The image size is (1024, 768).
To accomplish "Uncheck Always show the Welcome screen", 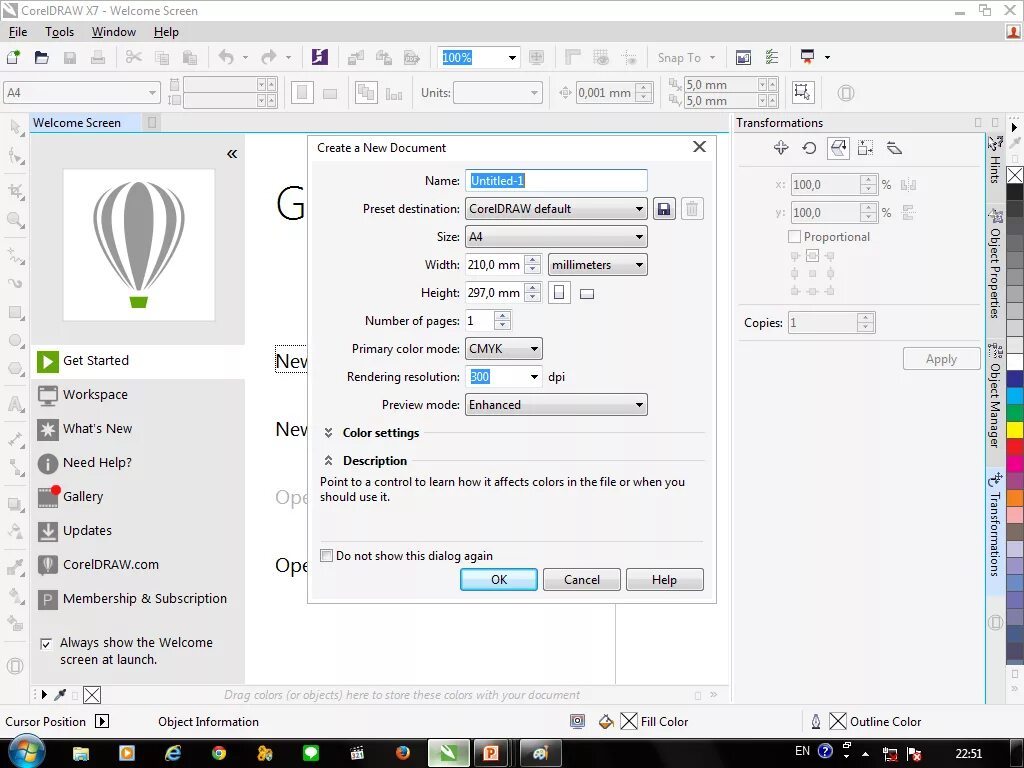I will click(46, 644).
